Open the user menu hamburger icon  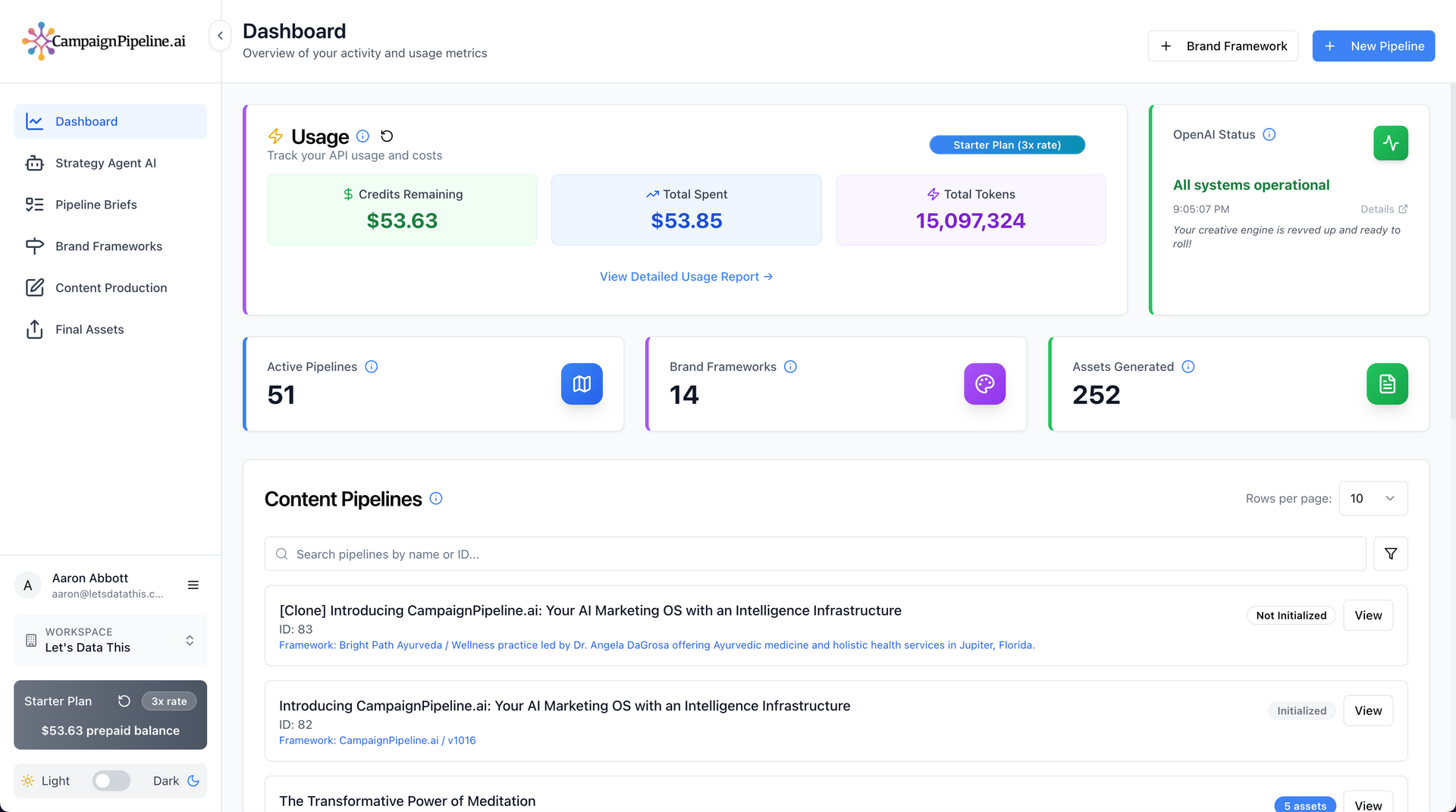pyautogui.click(x=193, y=585)
